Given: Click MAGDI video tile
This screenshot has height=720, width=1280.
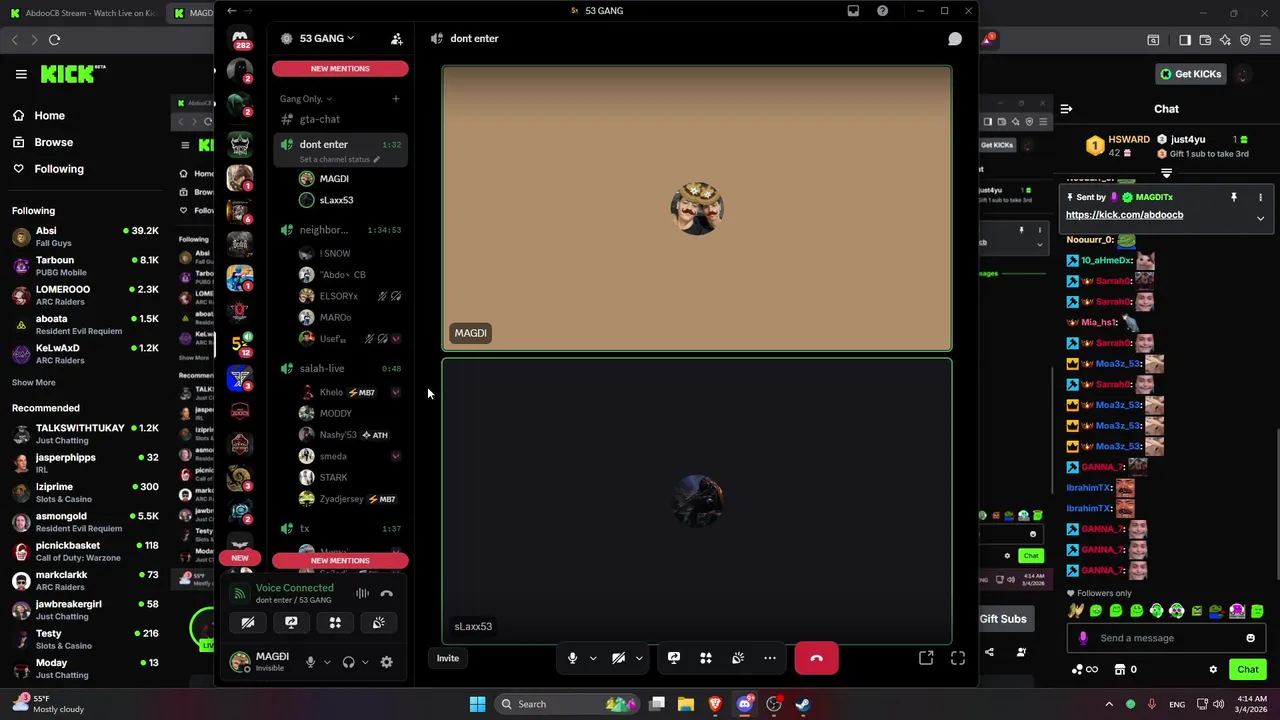Looking at the screenshot, I should tap(697, 209).
